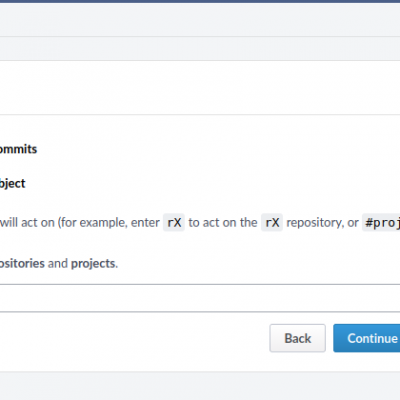The height and width of the screenshot is (400, 400).
Task: Focus the empty object name input field
Action: (200, 298)
